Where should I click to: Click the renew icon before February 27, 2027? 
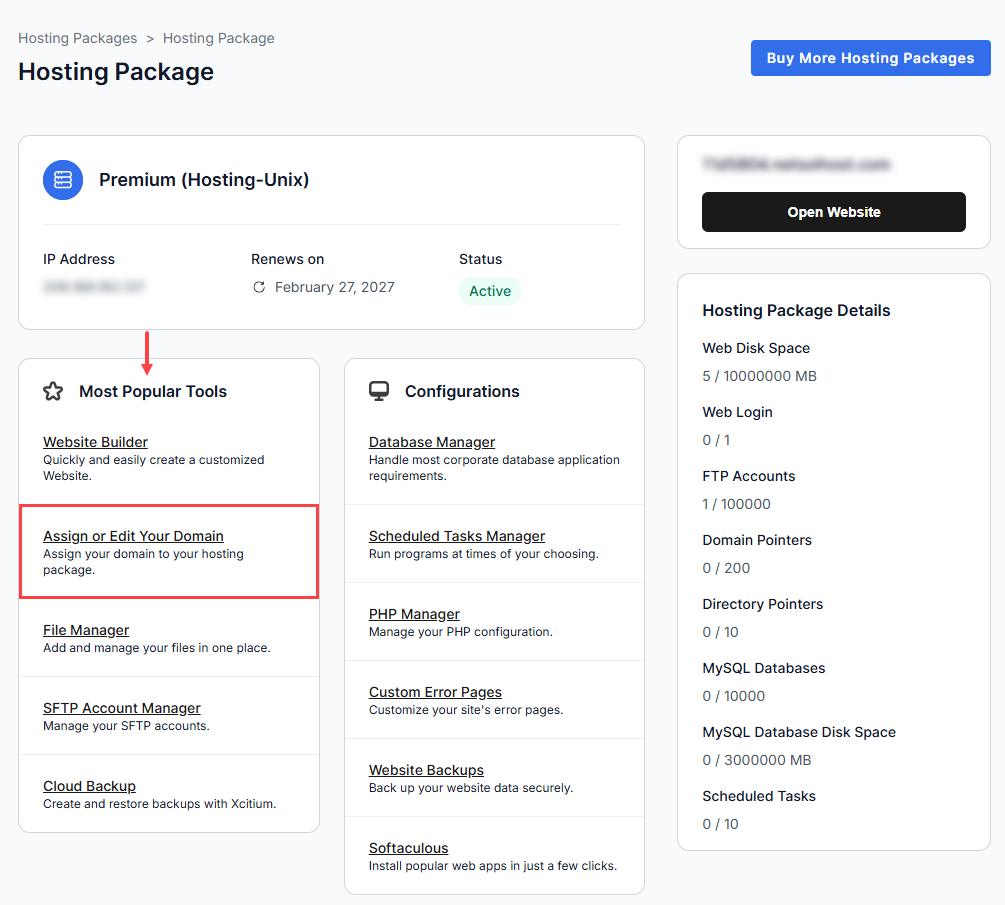tap(259, 287)
